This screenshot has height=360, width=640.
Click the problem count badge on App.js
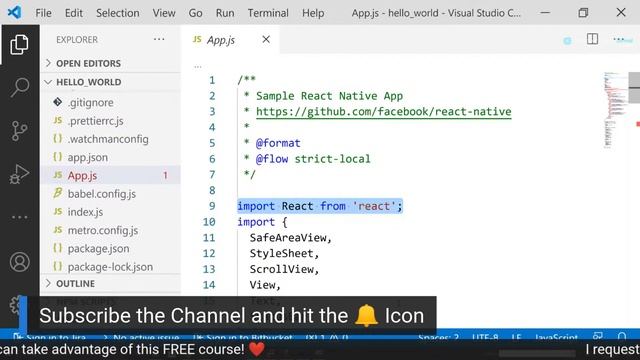click(x=165, y=176)
